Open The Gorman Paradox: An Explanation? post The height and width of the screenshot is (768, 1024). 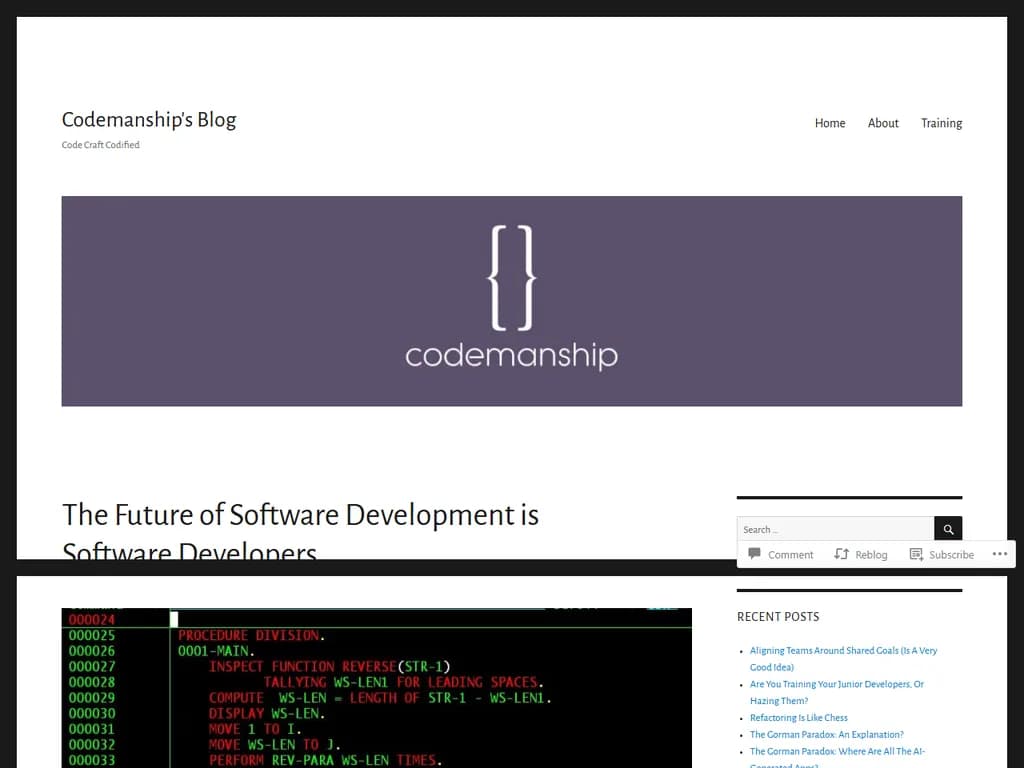[x=826, y=735]
